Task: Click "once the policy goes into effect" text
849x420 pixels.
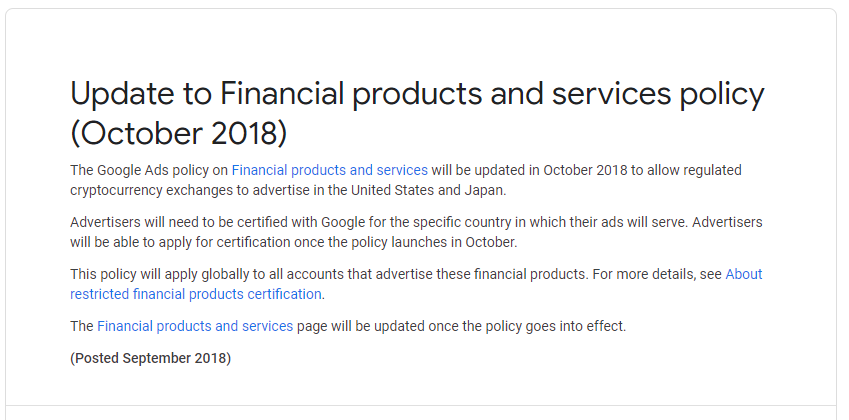Action: tap(526, 326)
